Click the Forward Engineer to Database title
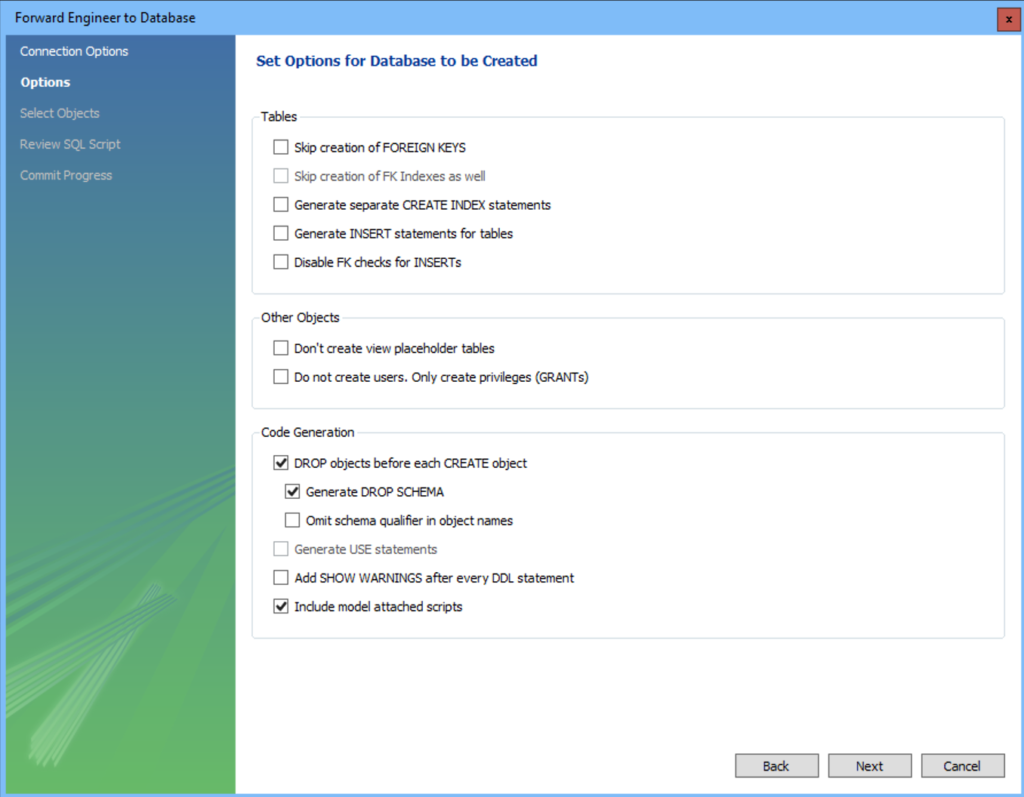Image resolution: width=1024 pixels, height=797 pixels. point(105,18)
